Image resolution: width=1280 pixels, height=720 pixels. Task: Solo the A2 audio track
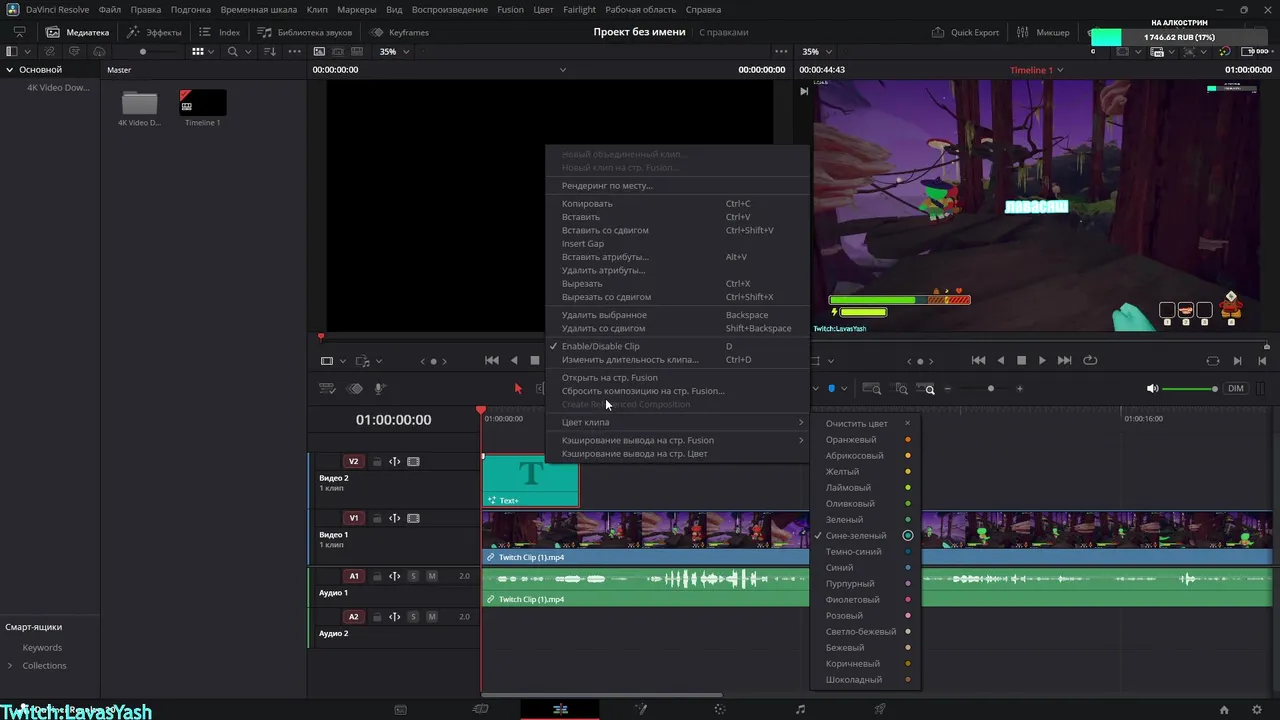413,617
